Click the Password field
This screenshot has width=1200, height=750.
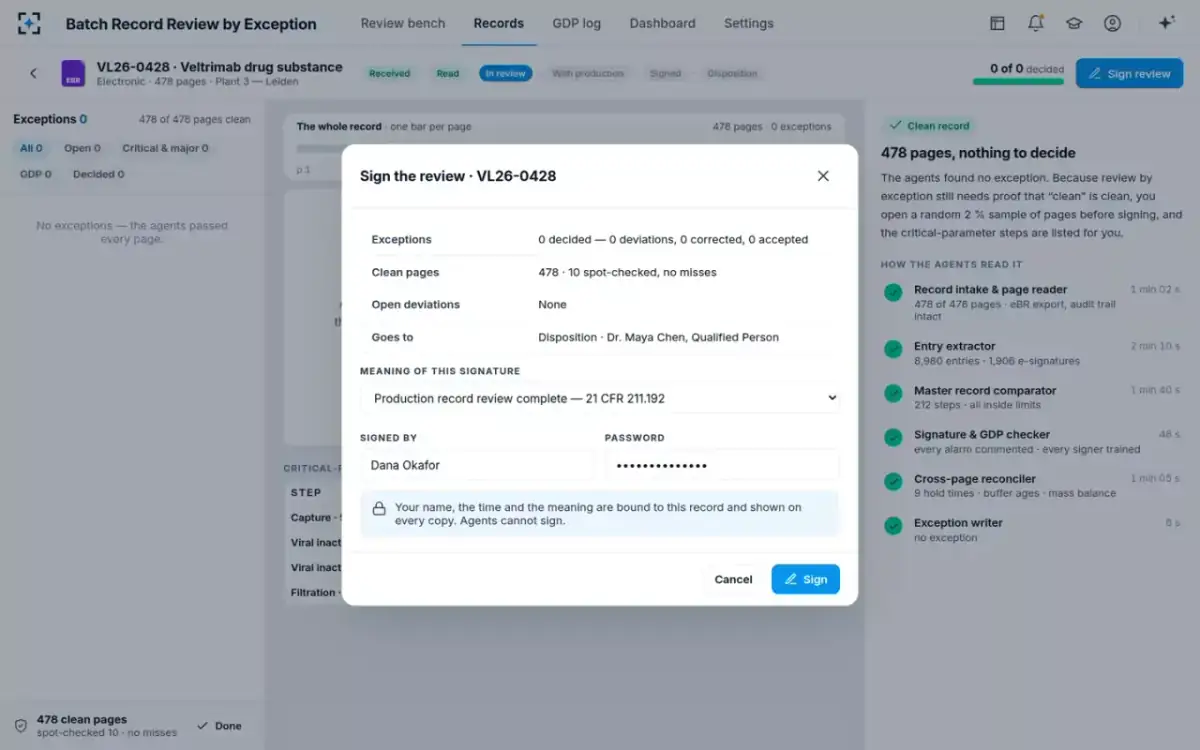(x=722, y=465)
